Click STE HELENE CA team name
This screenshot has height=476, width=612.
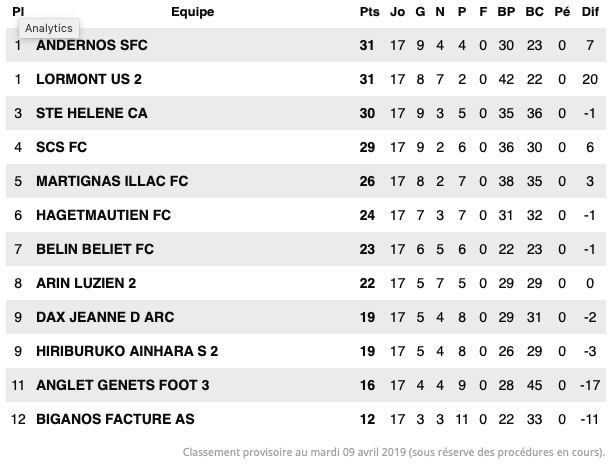coord(92,113)
